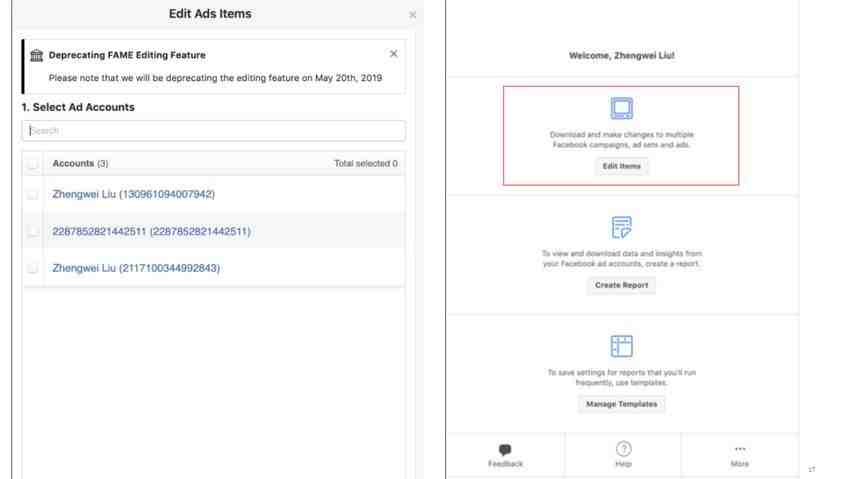
Task: Dismiss the Deprecating FAME notice
Action: [393, 54]
